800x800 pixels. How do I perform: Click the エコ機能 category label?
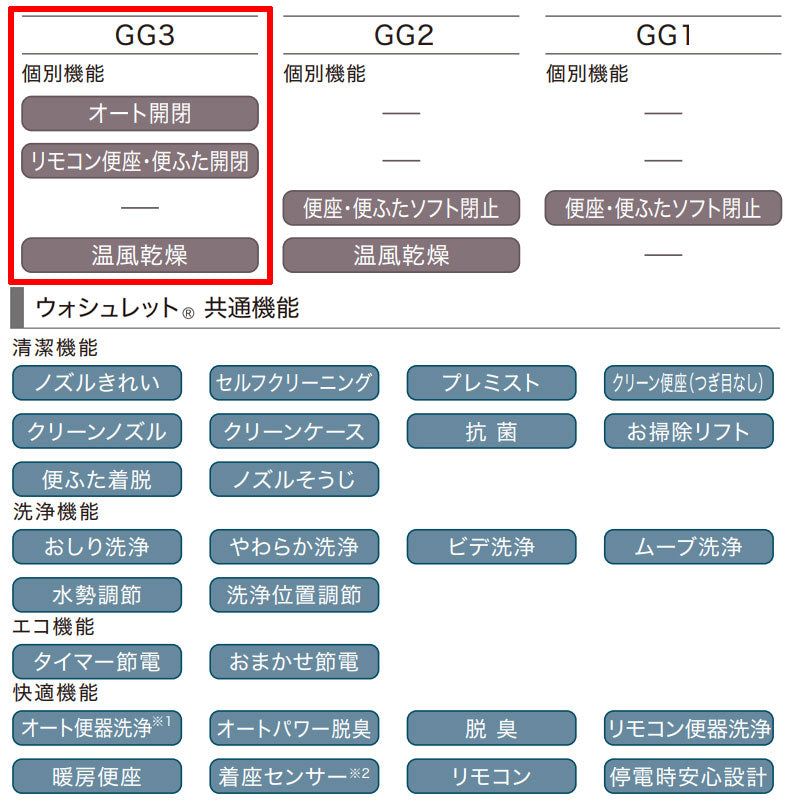(x=54, y=627)
